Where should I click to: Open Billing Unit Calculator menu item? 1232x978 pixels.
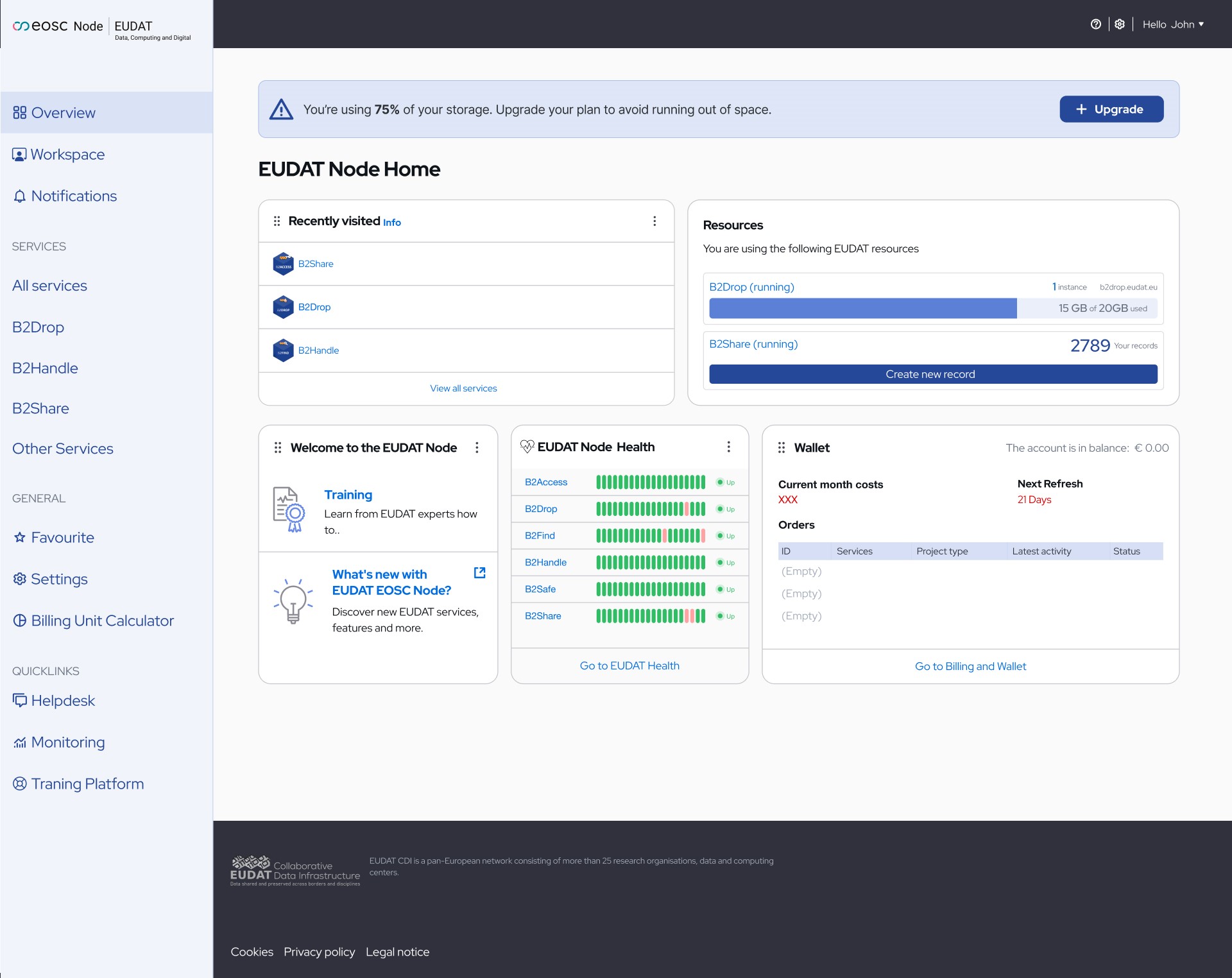tap(102, 621)
